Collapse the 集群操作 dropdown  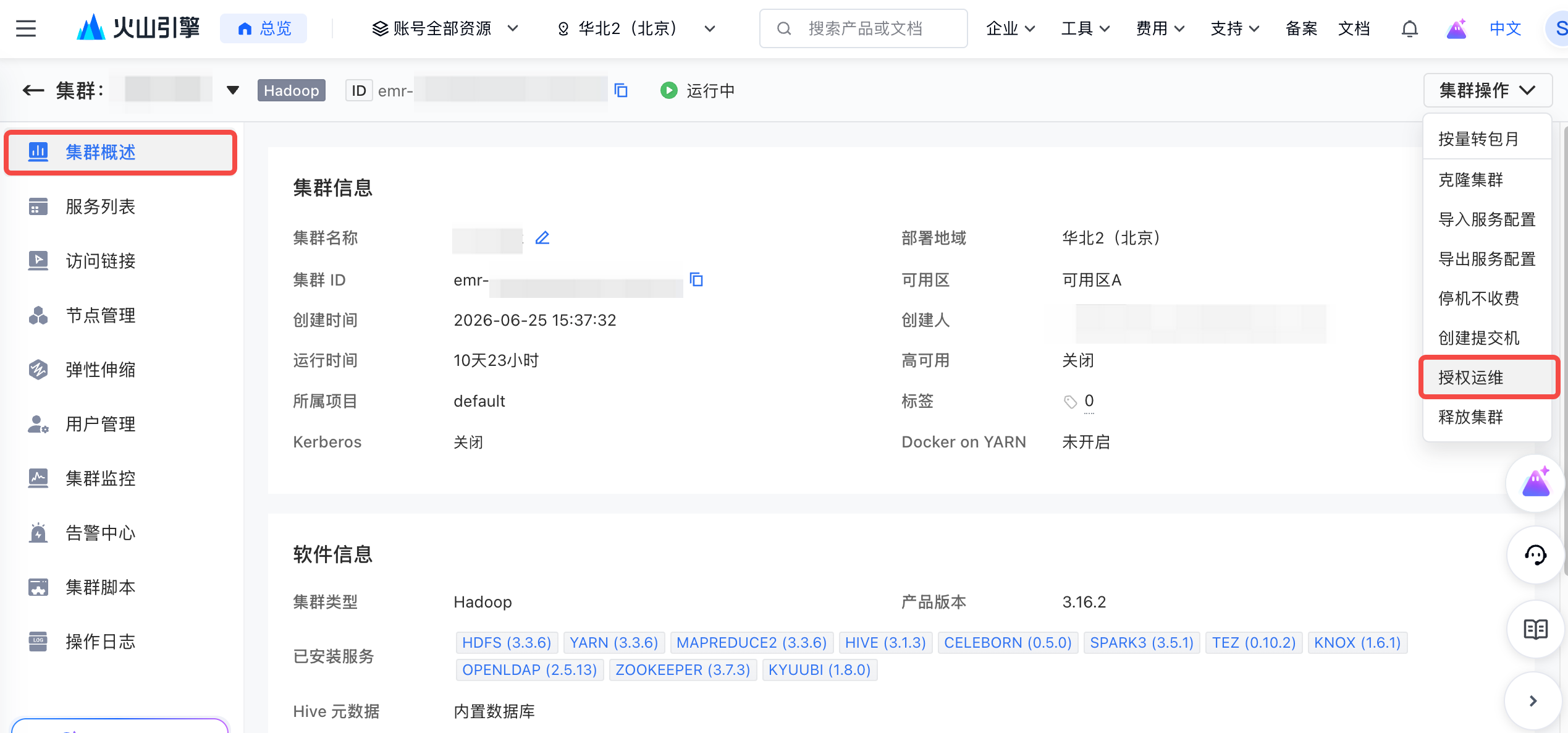point(1488,91)
